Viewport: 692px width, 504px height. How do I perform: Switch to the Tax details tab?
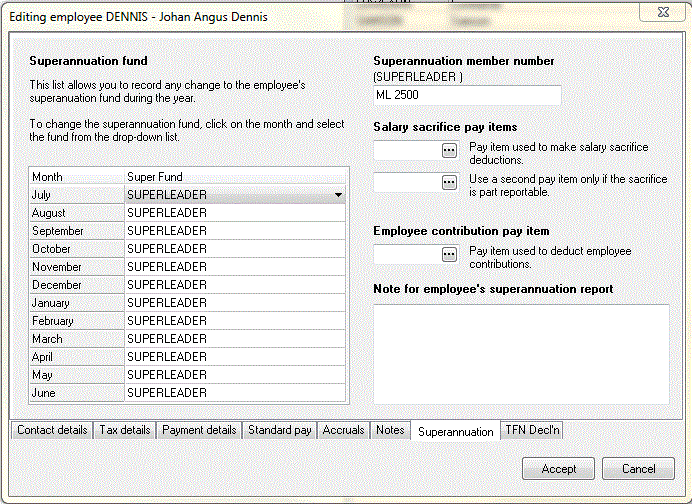click(x=124, y=430)
